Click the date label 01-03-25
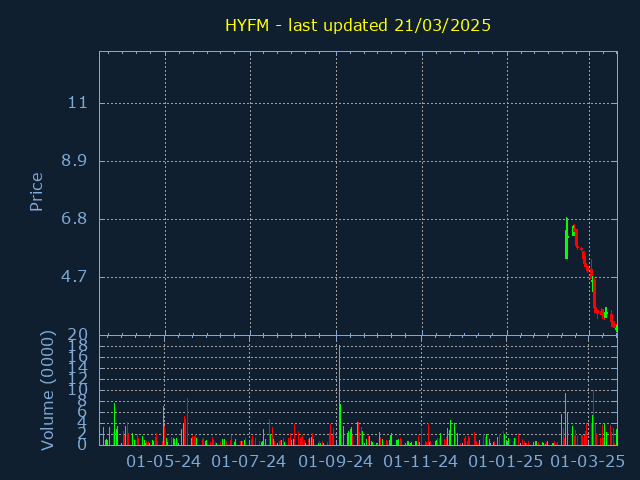This screenshot has width=640, height=480. point(588,462)
